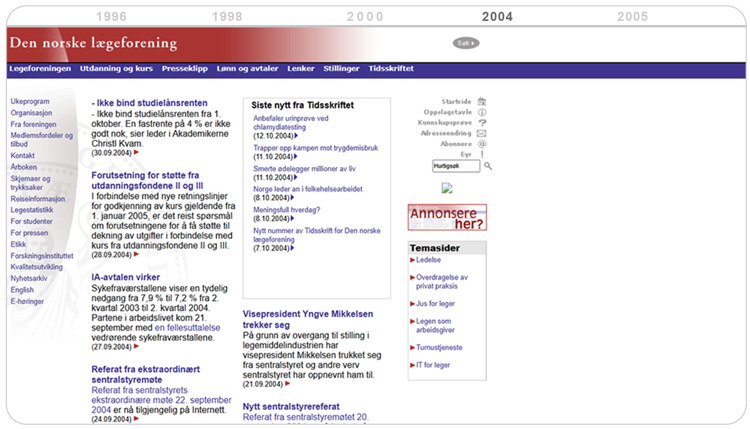Click the Adresseendring envelope icon

[482, 133]
